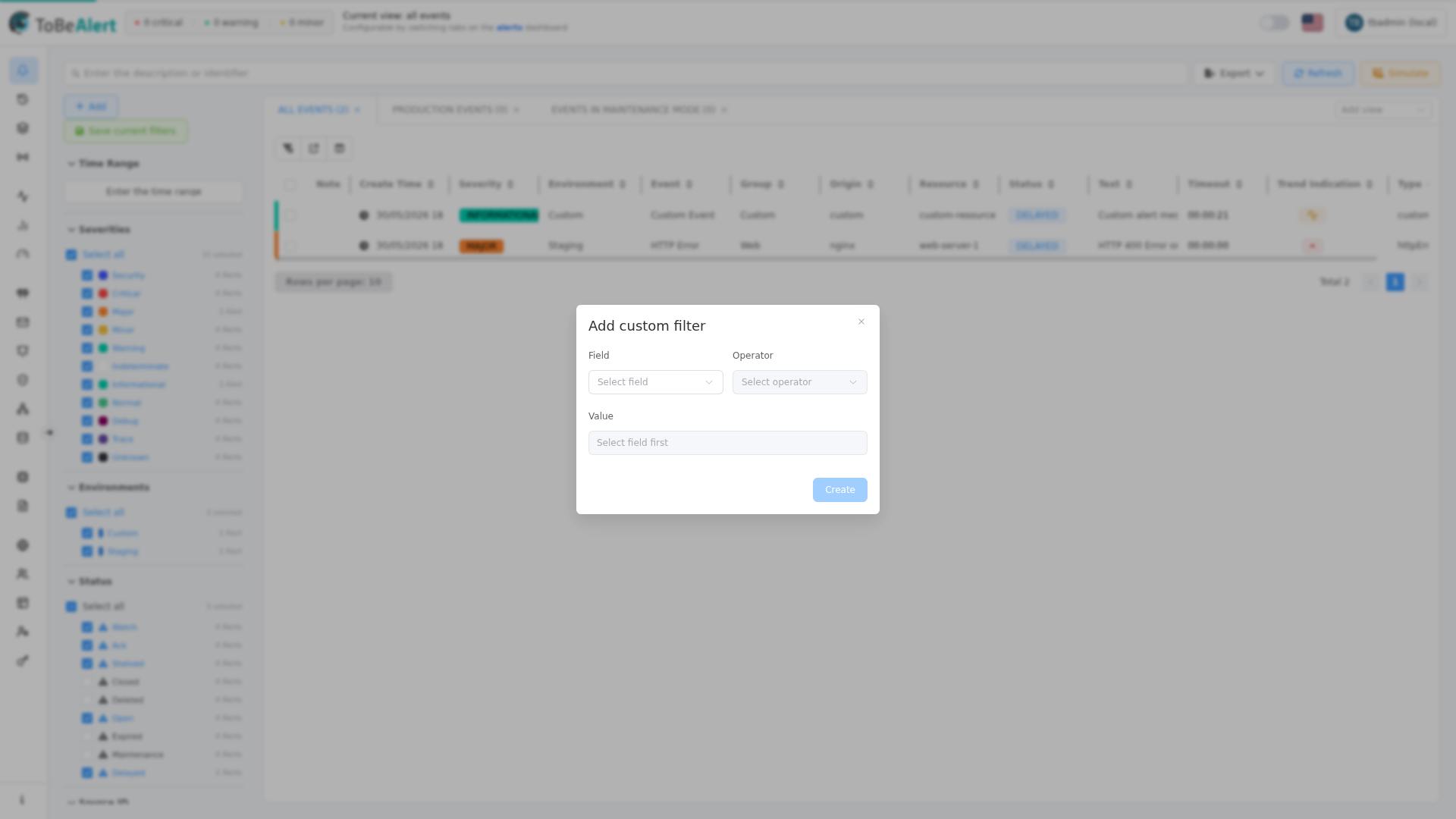Viewport: 1456px width, 819px height.
Task: Uncheck the Major severity checkbox
Action: click(87, 312)
